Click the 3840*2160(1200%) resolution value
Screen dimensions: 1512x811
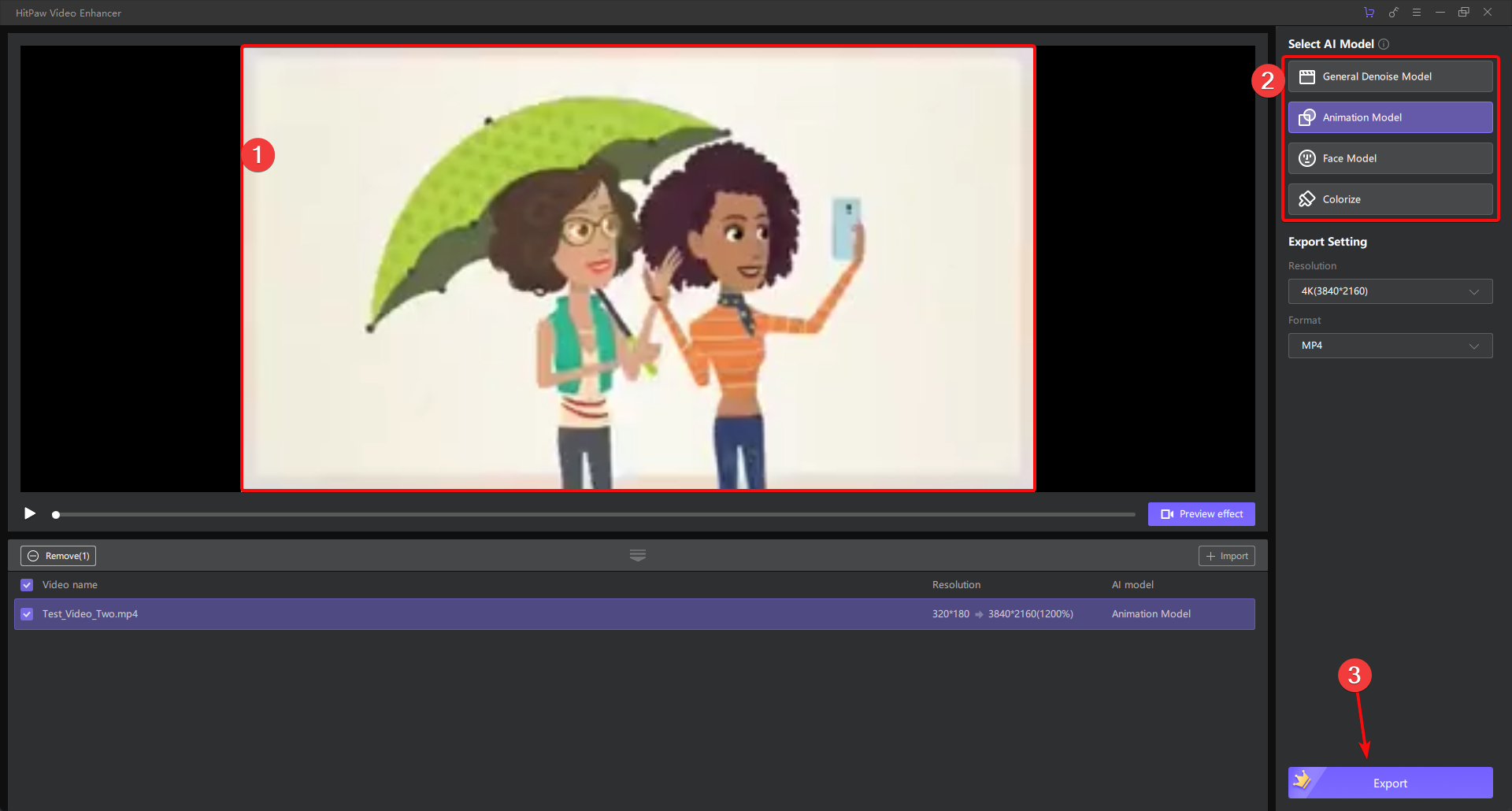tap(1031, 614)
